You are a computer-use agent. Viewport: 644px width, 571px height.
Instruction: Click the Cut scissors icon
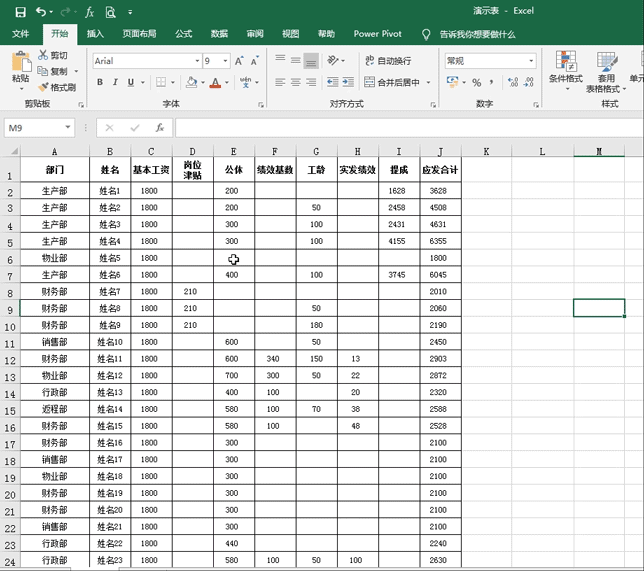point(43,55)
